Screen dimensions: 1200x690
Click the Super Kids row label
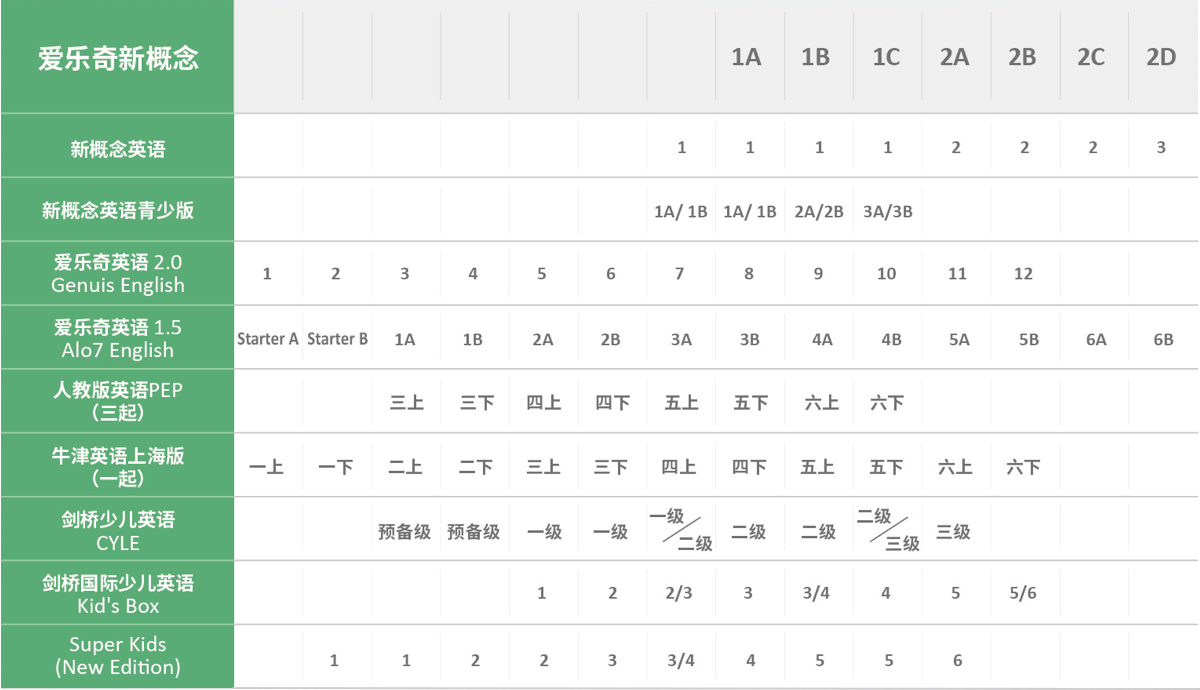[118, 656]
